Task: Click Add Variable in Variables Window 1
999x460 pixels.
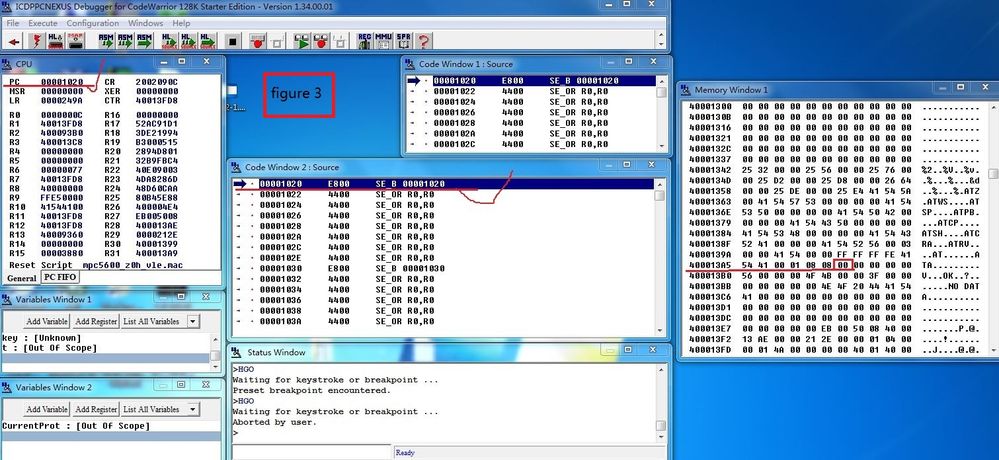Action: (47, 321)
